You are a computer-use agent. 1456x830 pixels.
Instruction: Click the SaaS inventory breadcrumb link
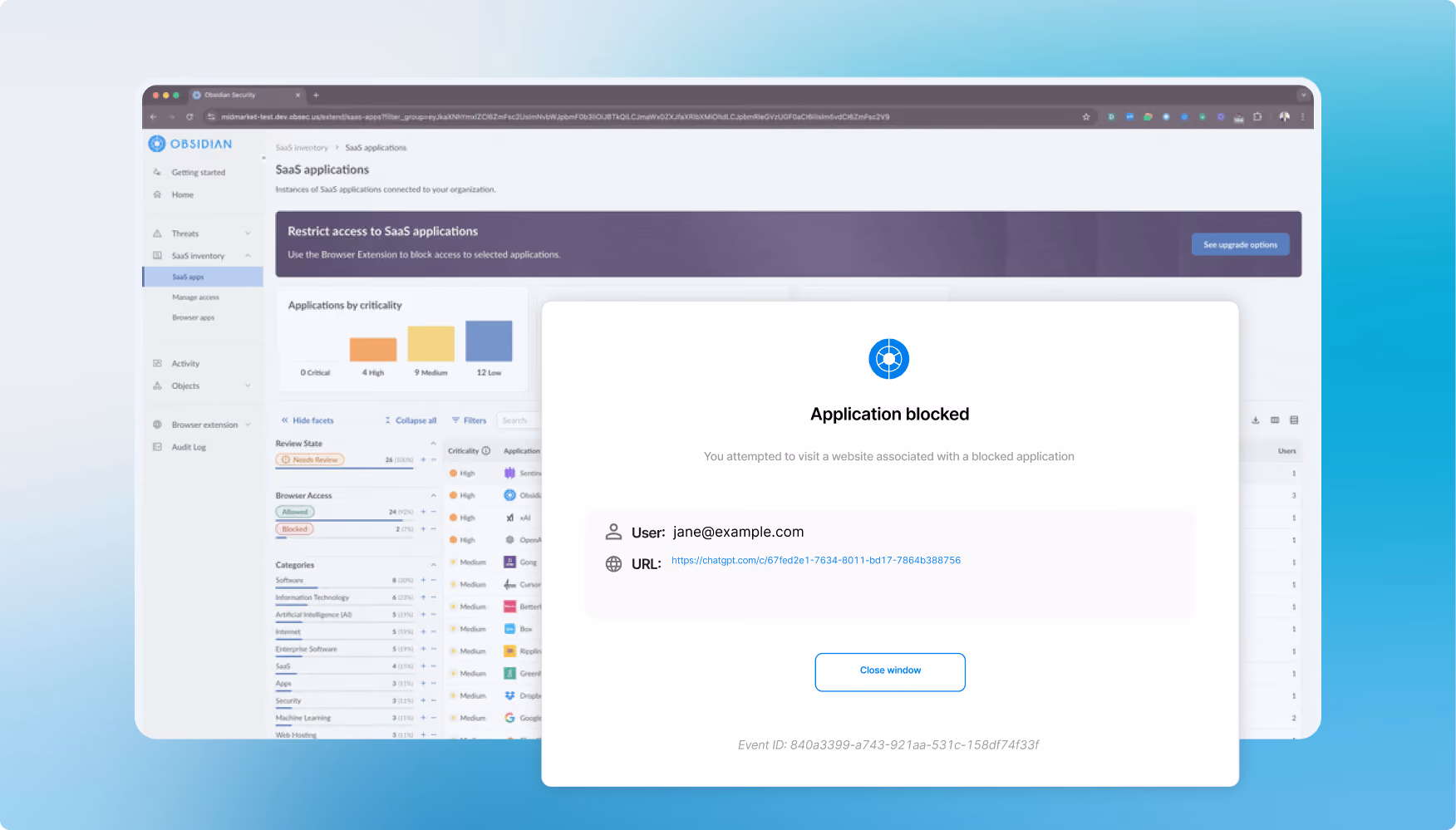[302, 148]
